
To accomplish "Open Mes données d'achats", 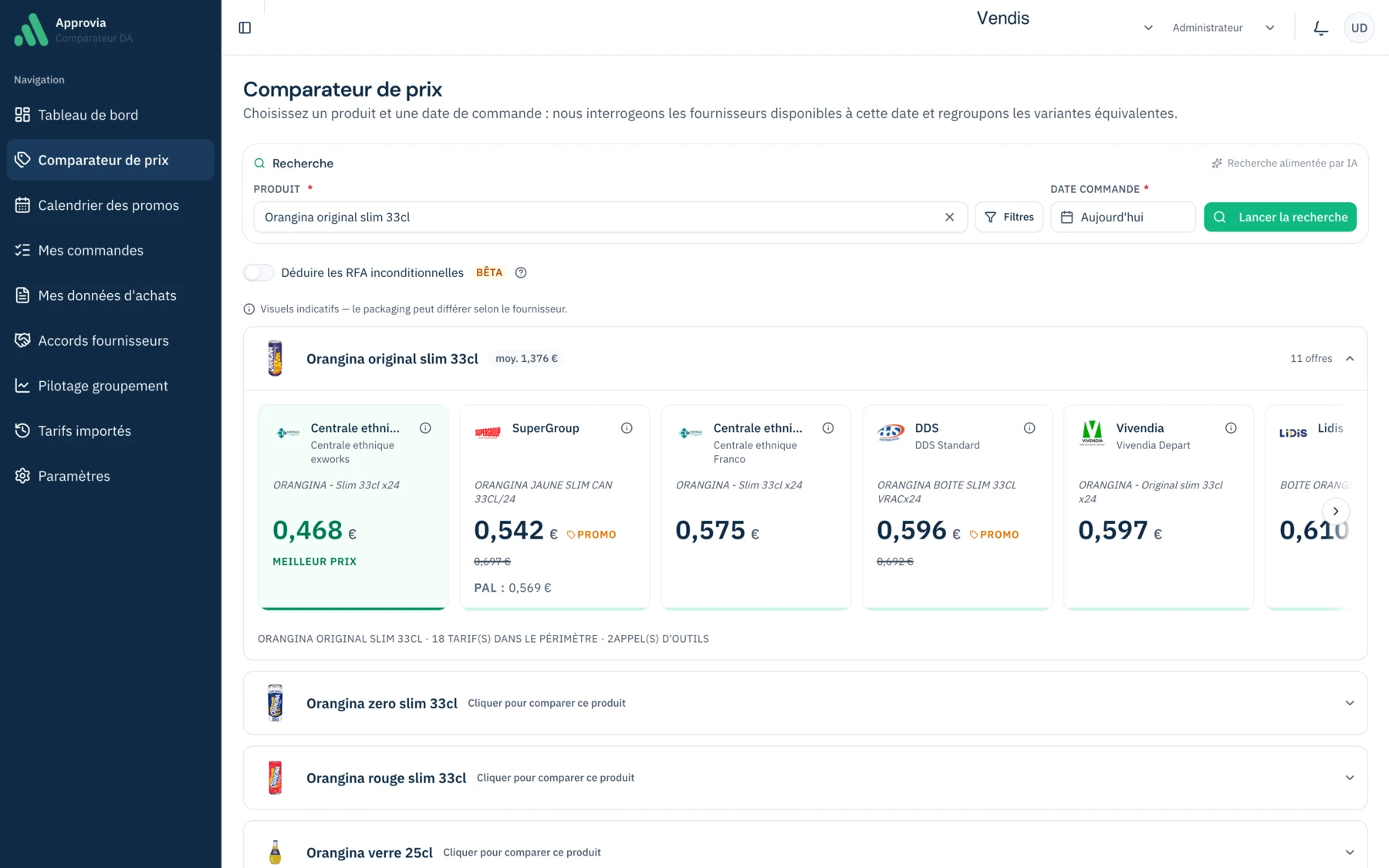I will click(110, 296).
